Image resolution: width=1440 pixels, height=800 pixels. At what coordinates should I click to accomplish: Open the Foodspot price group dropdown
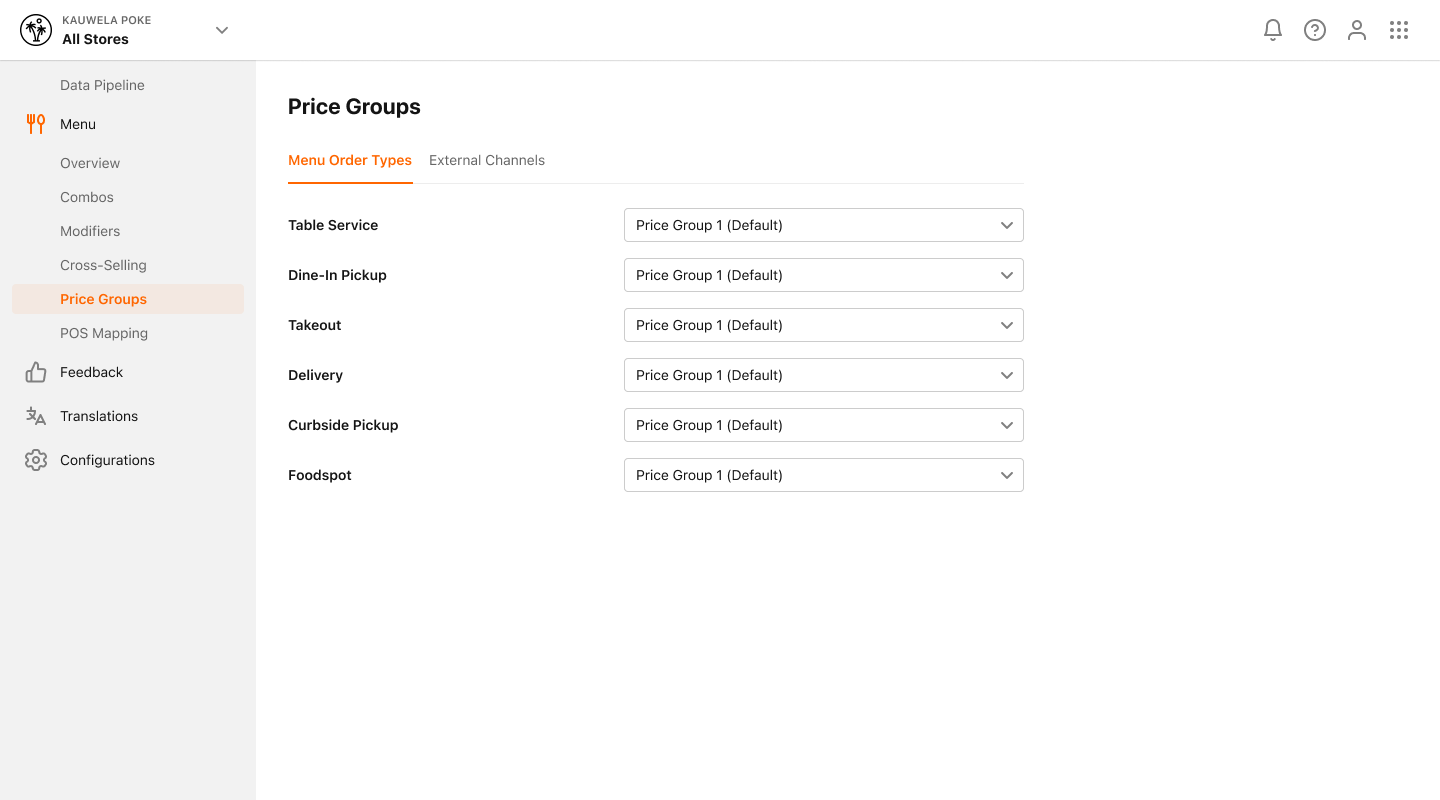pyautogui.click(x=824, y=475)
